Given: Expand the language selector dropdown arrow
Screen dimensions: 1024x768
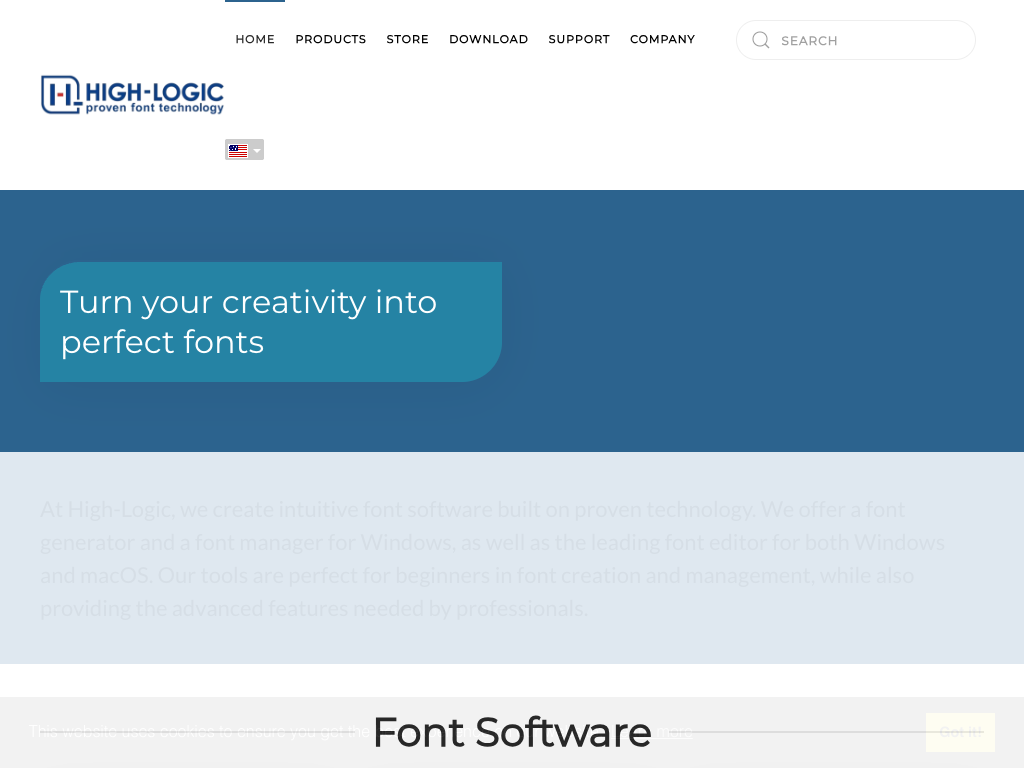Looking at the screenshot, I should [x=257, y=151].
